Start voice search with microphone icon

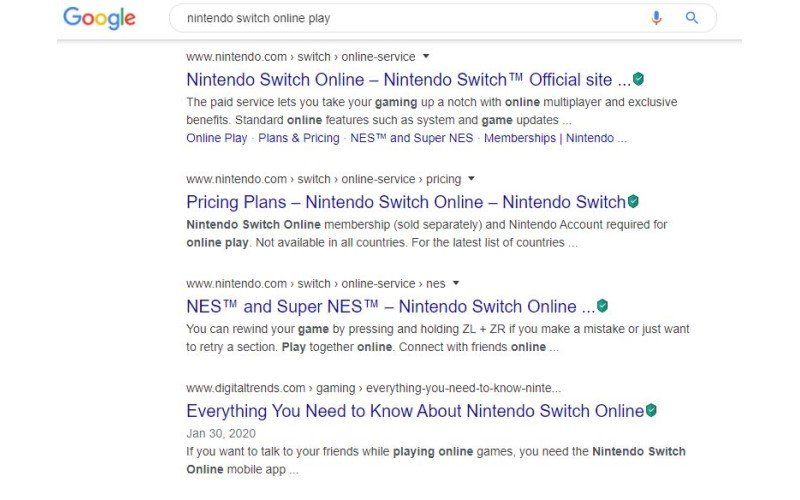(656, 18)
